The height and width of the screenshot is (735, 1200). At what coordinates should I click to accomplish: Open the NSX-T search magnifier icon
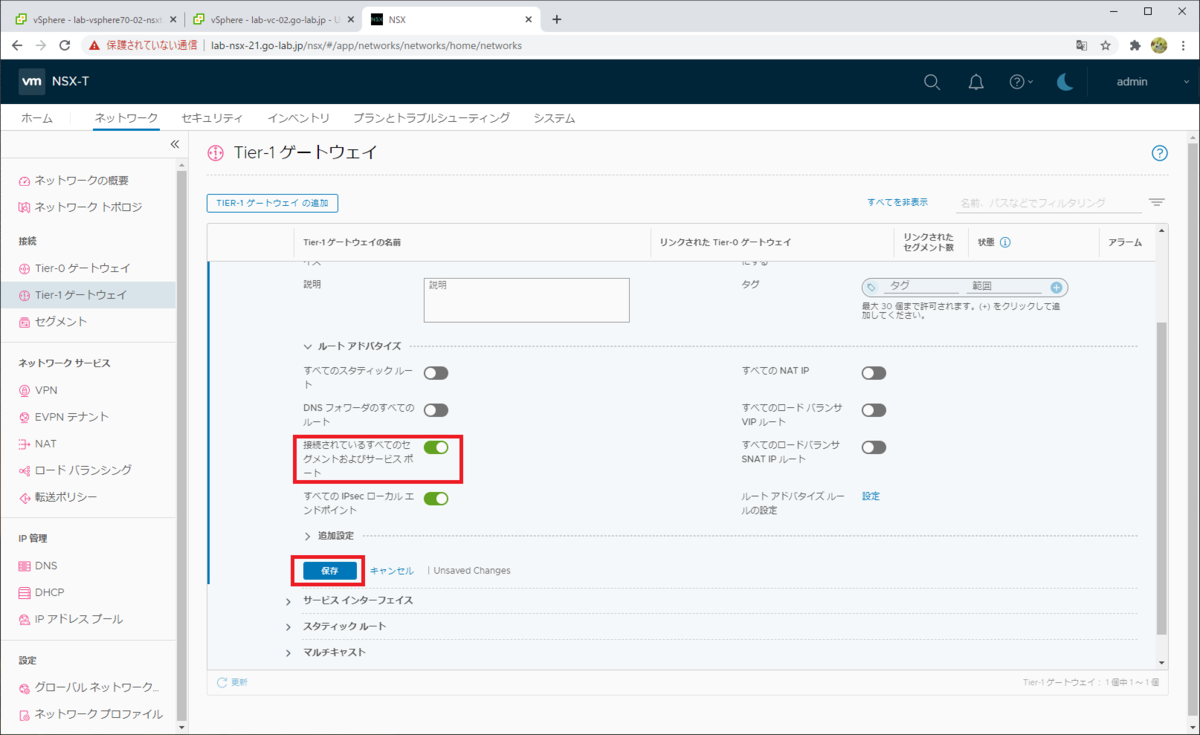coord(932,82)
